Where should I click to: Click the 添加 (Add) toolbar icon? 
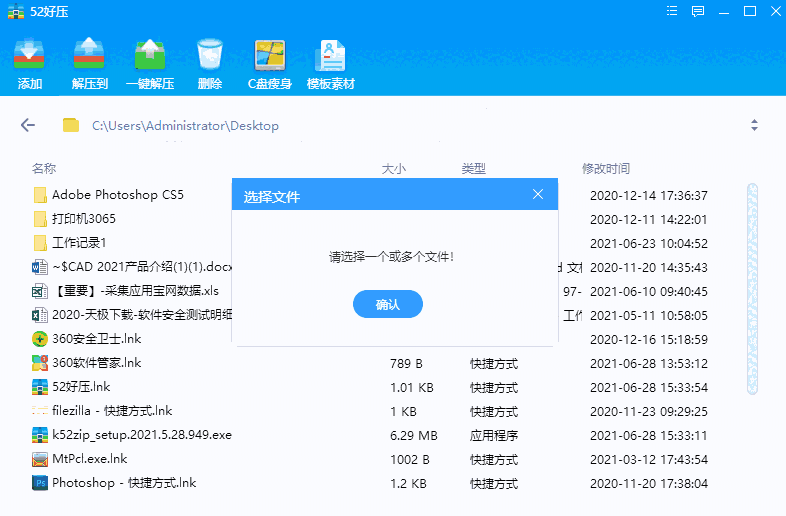pyautogui.click(x=29, y=54)
